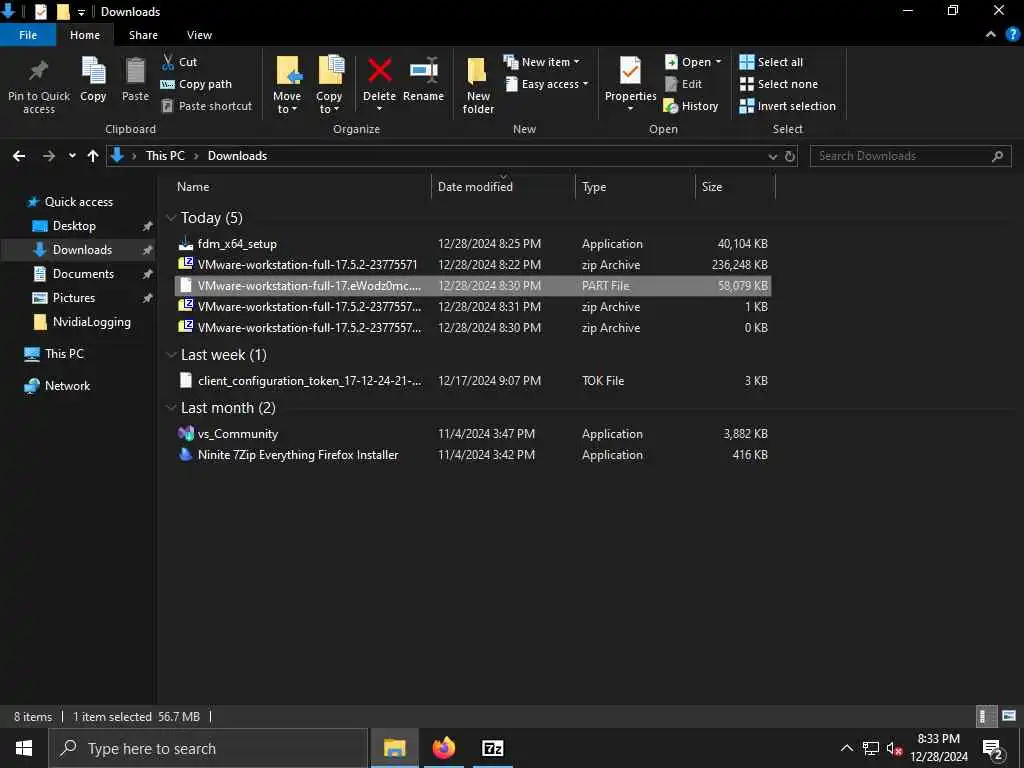Open the Move to dropdown
1024x768 pixels.
pos(287,103)
